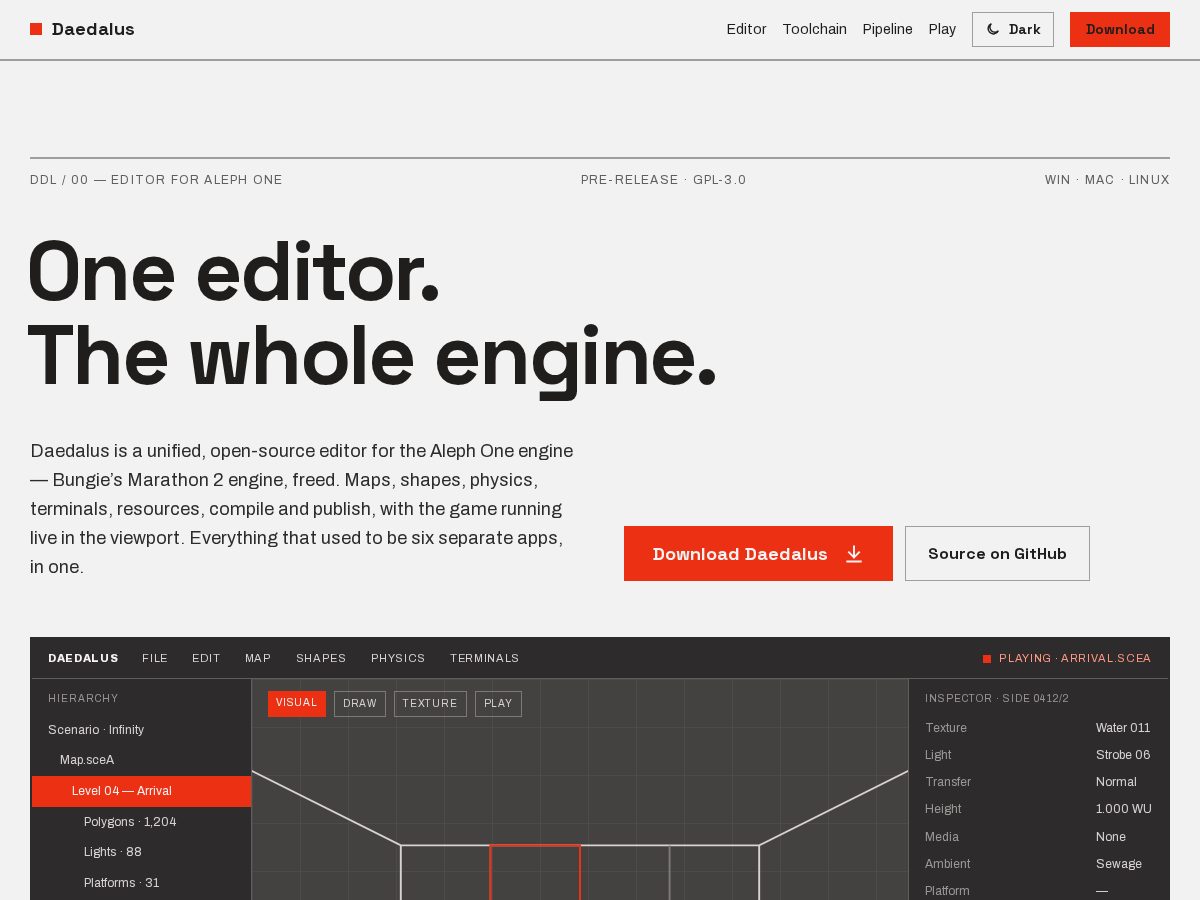Open the Editor nav link
Viewport: 1200px width, 900px height.
[x=746, y=30]
